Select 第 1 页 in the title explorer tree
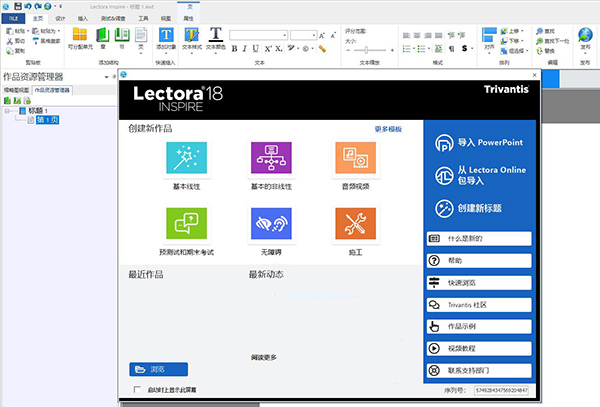 [47, 120]
